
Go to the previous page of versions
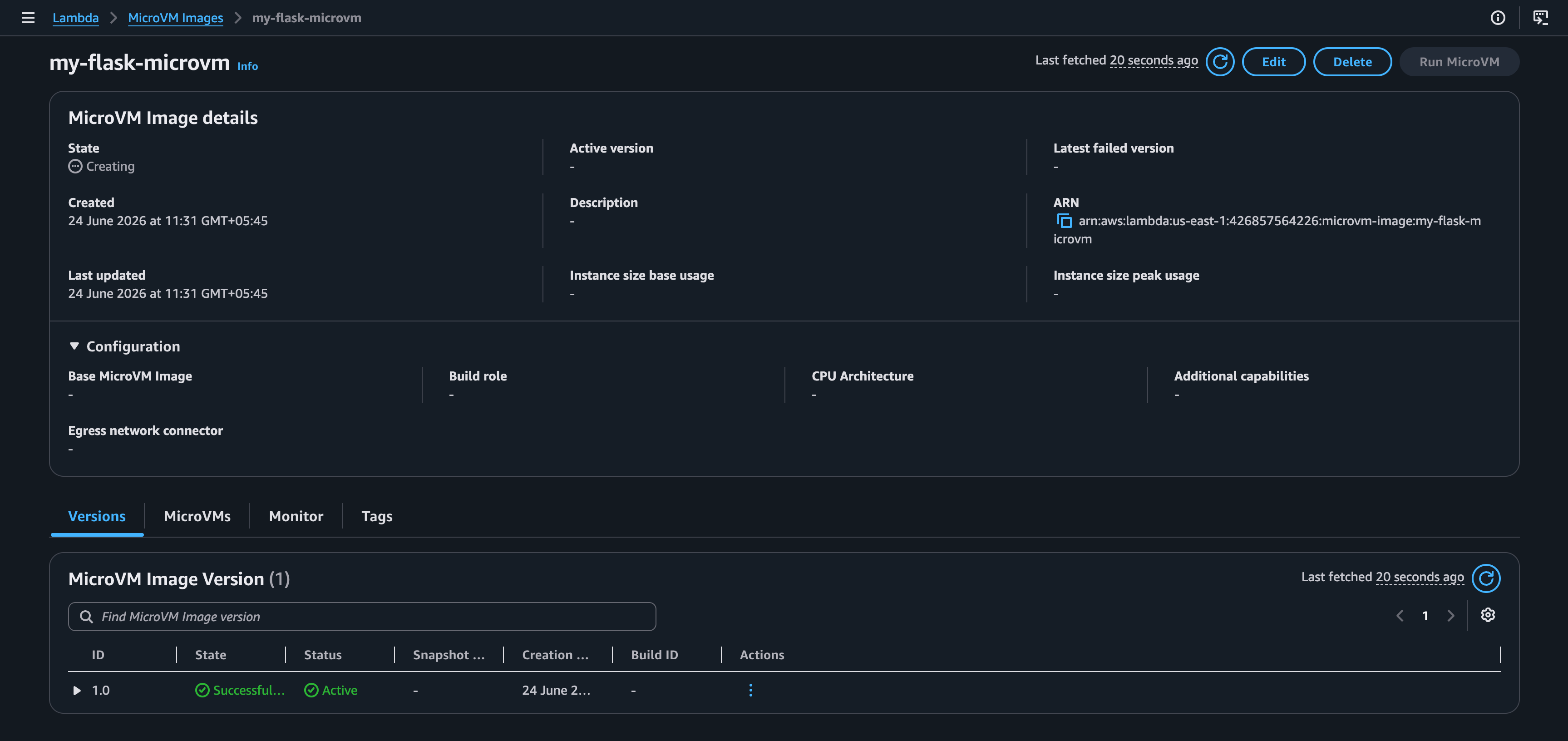click(1400, 616)
